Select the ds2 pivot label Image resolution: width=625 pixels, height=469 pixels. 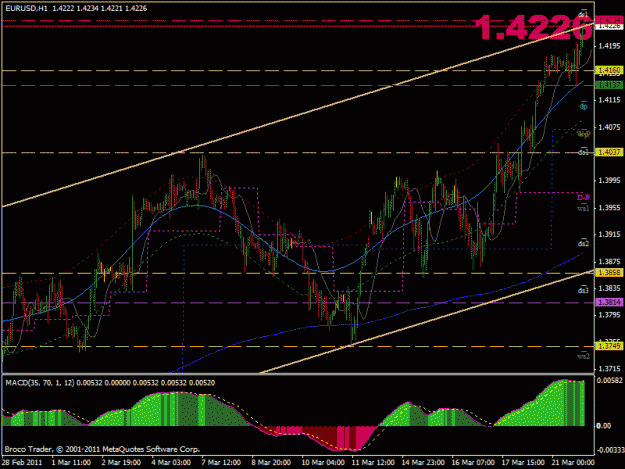click(583, 243)
